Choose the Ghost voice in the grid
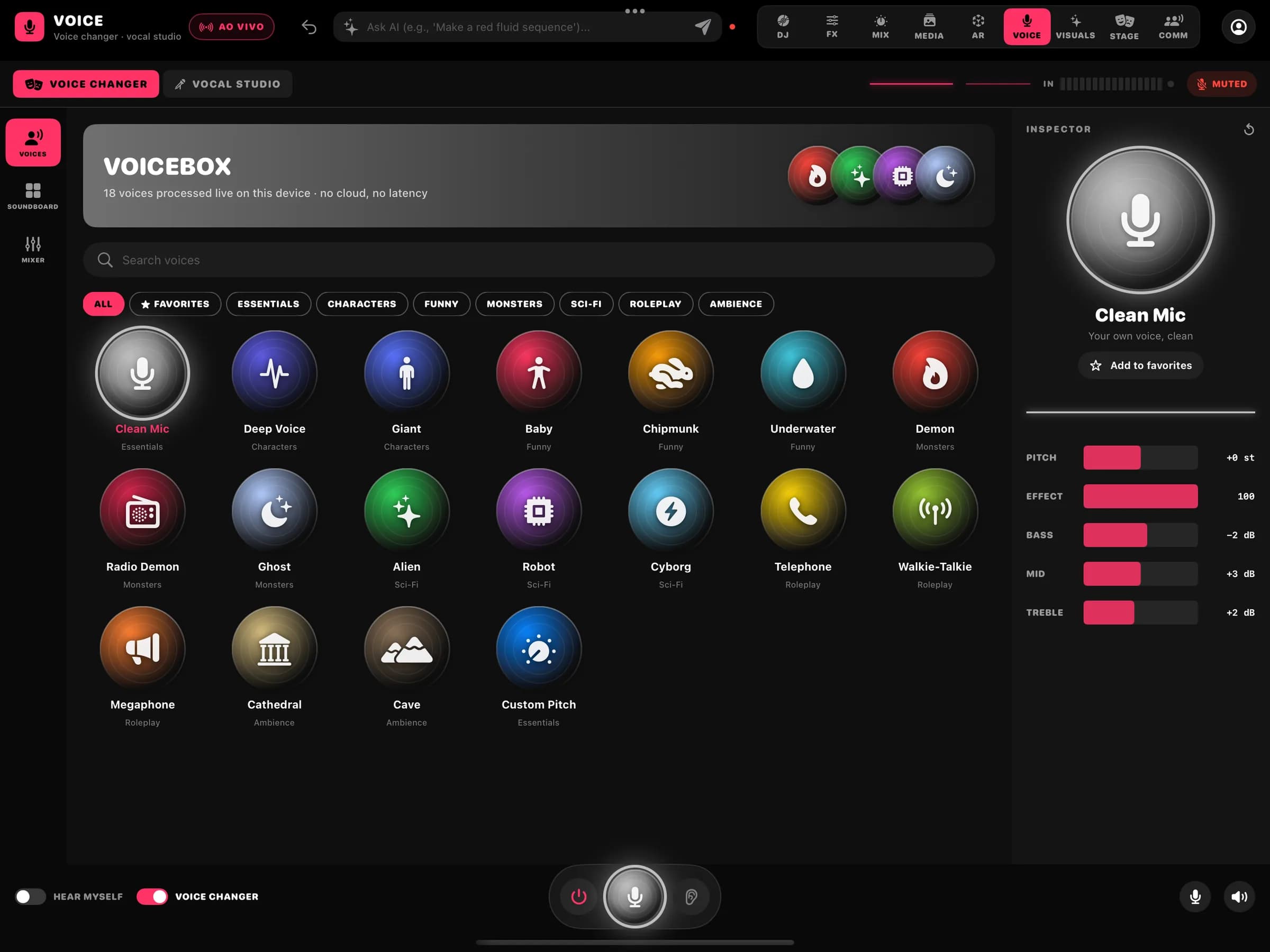Viewport: 1270px width, 952px height. pyautogui.click(x=275, y=511)
